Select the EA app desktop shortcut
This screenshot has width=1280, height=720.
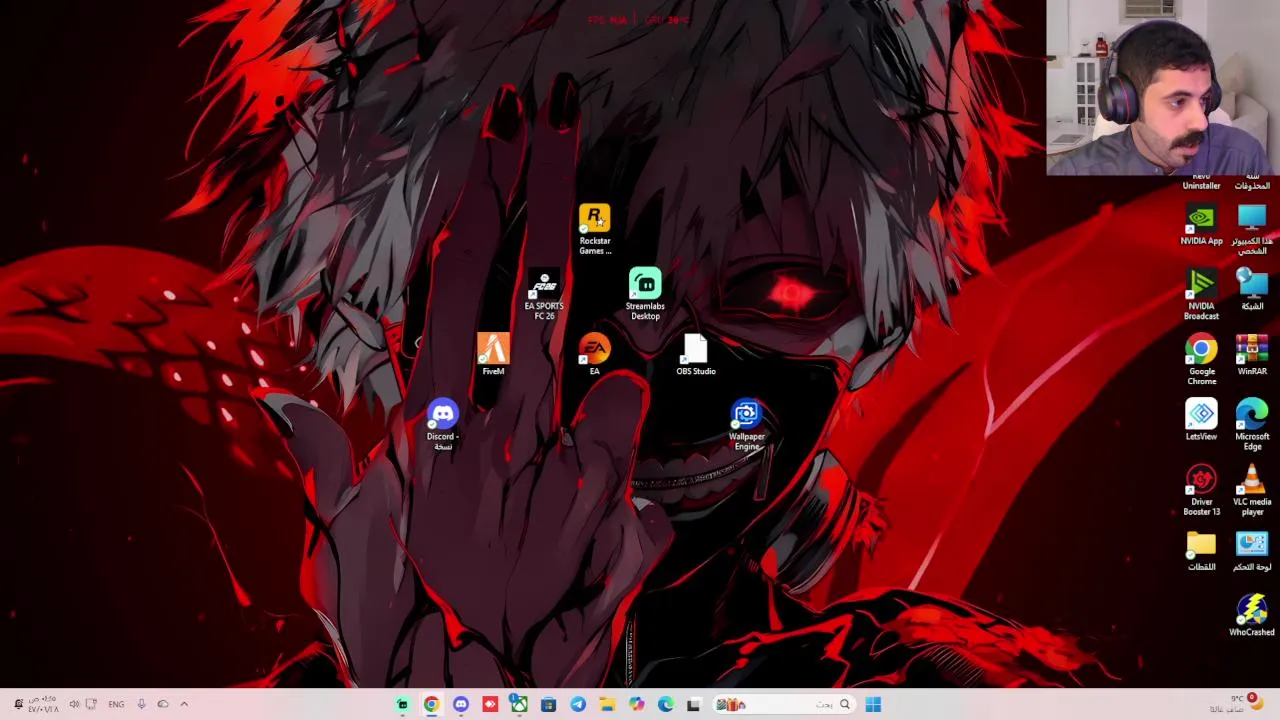pyautogui.click(x=594, y=355)
